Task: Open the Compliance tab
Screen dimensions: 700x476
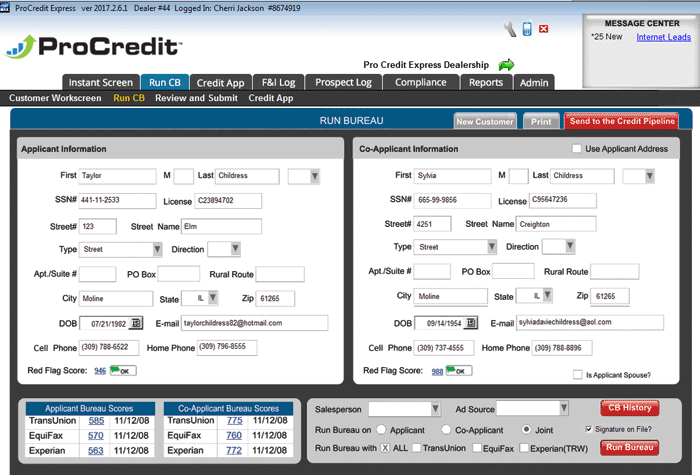Action: click(x=421, y=83)
